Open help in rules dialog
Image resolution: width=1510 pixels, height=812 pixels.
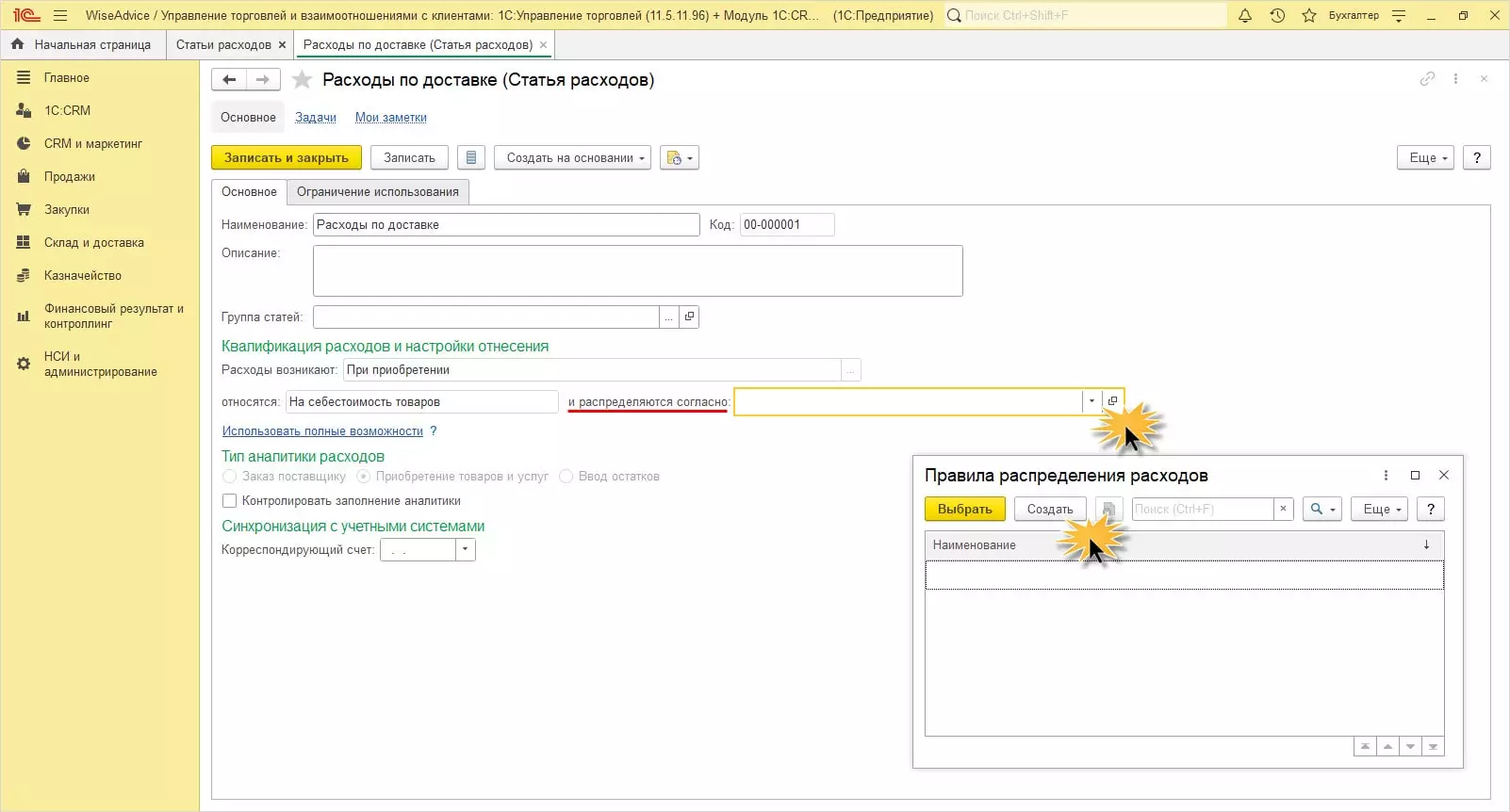coord(1431,510)
